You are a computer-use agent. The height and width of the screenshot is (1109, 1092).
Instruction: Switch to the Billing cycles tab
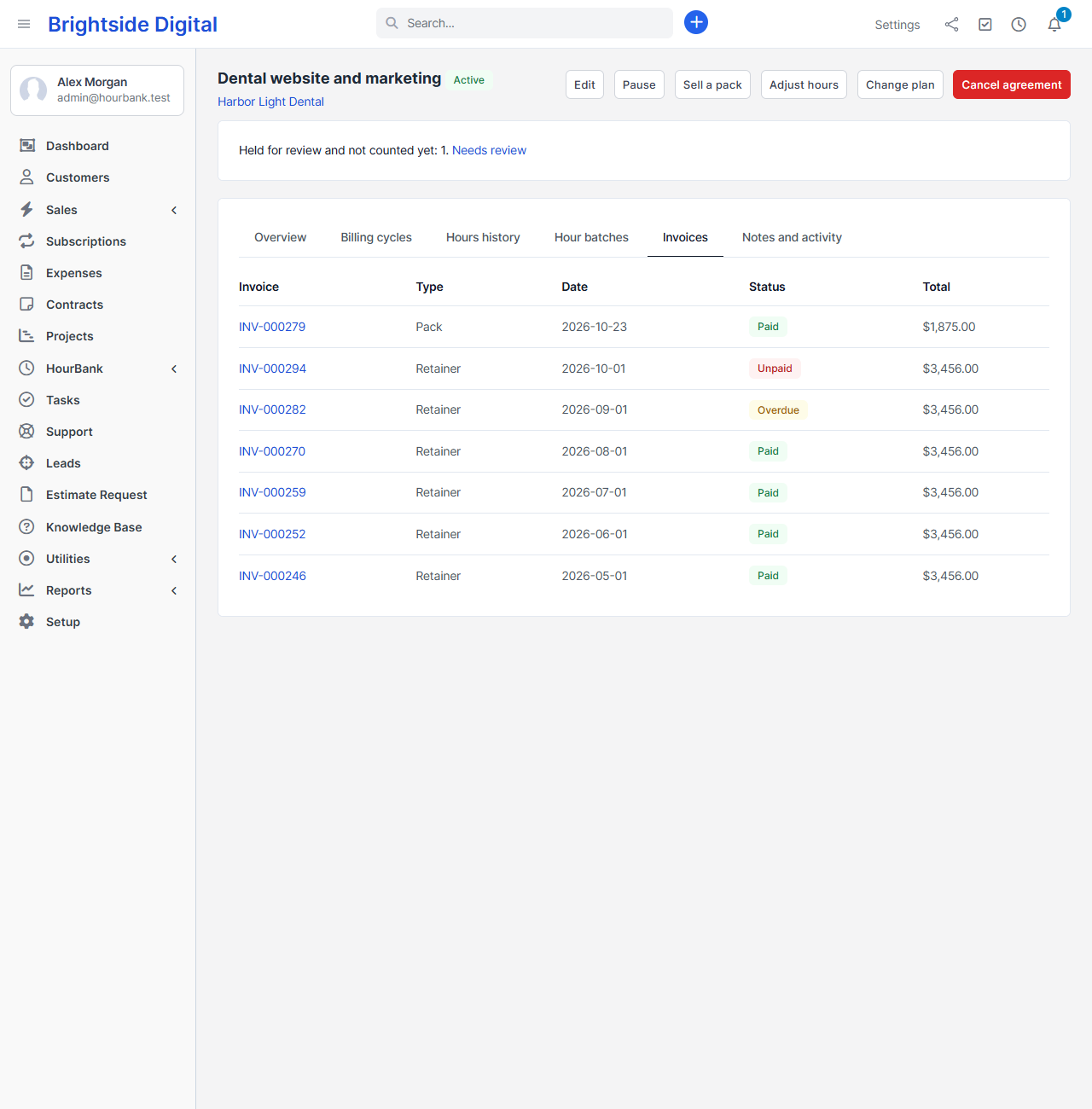pos(376,237)
